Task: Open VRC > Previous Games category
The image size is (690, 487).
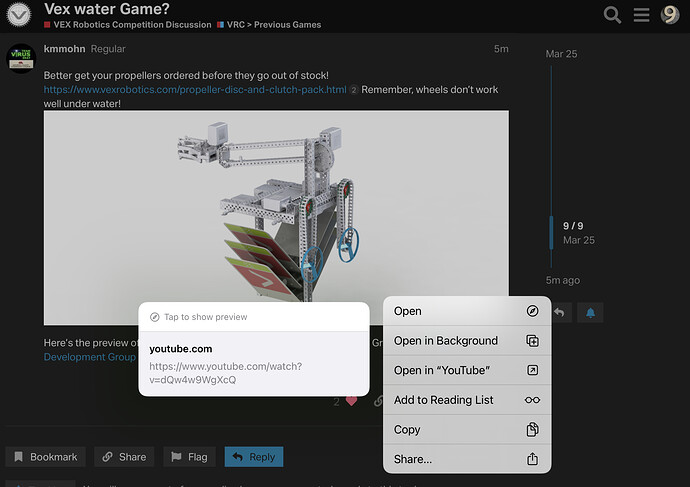Action: coord(269,25)
